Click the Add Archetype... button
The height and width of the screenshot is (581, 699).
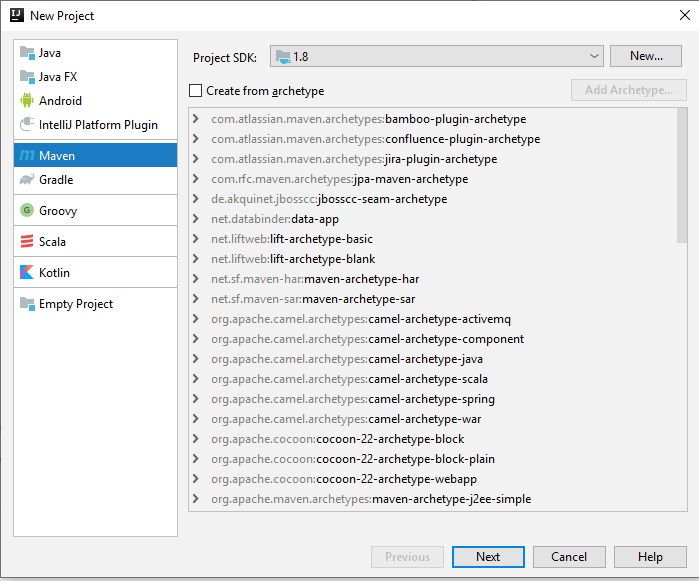point(629,90)
